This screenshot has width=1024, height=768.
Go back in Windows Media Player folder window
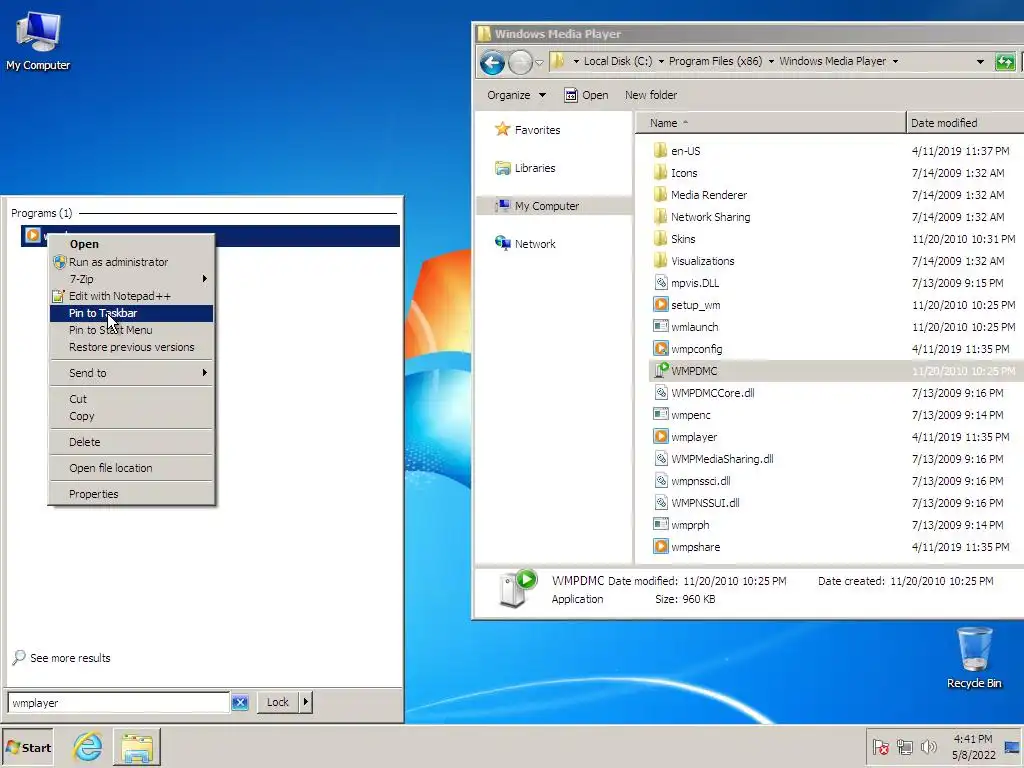[x=492, y=63]
